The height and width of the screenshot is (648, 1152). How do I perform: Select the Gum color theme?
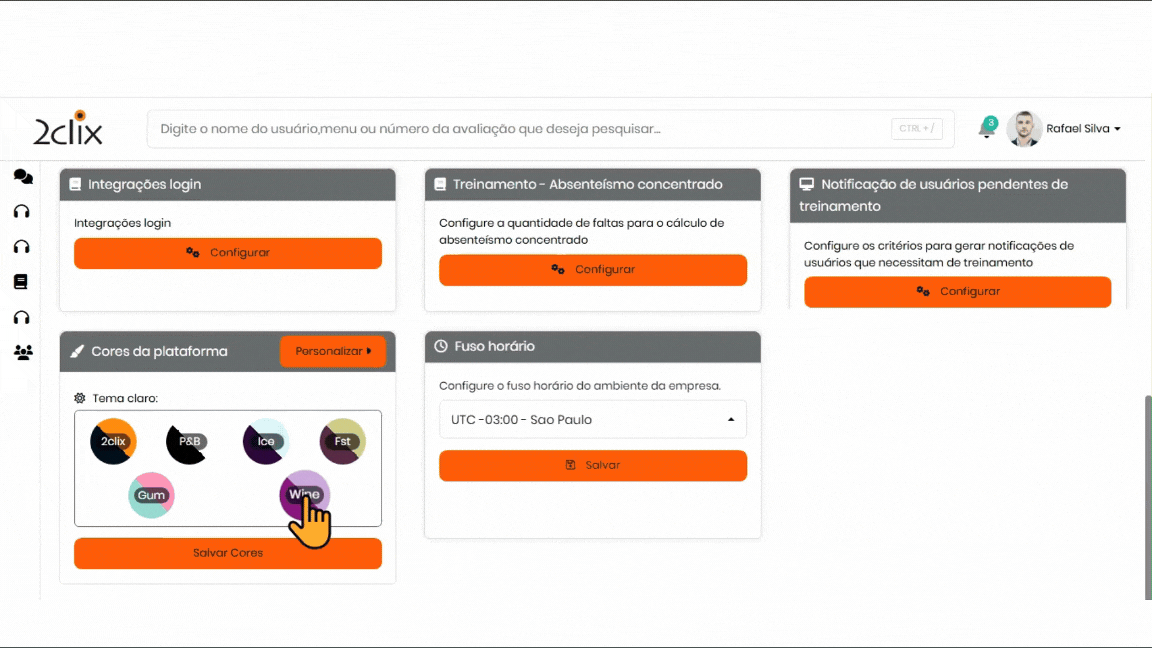151,495
